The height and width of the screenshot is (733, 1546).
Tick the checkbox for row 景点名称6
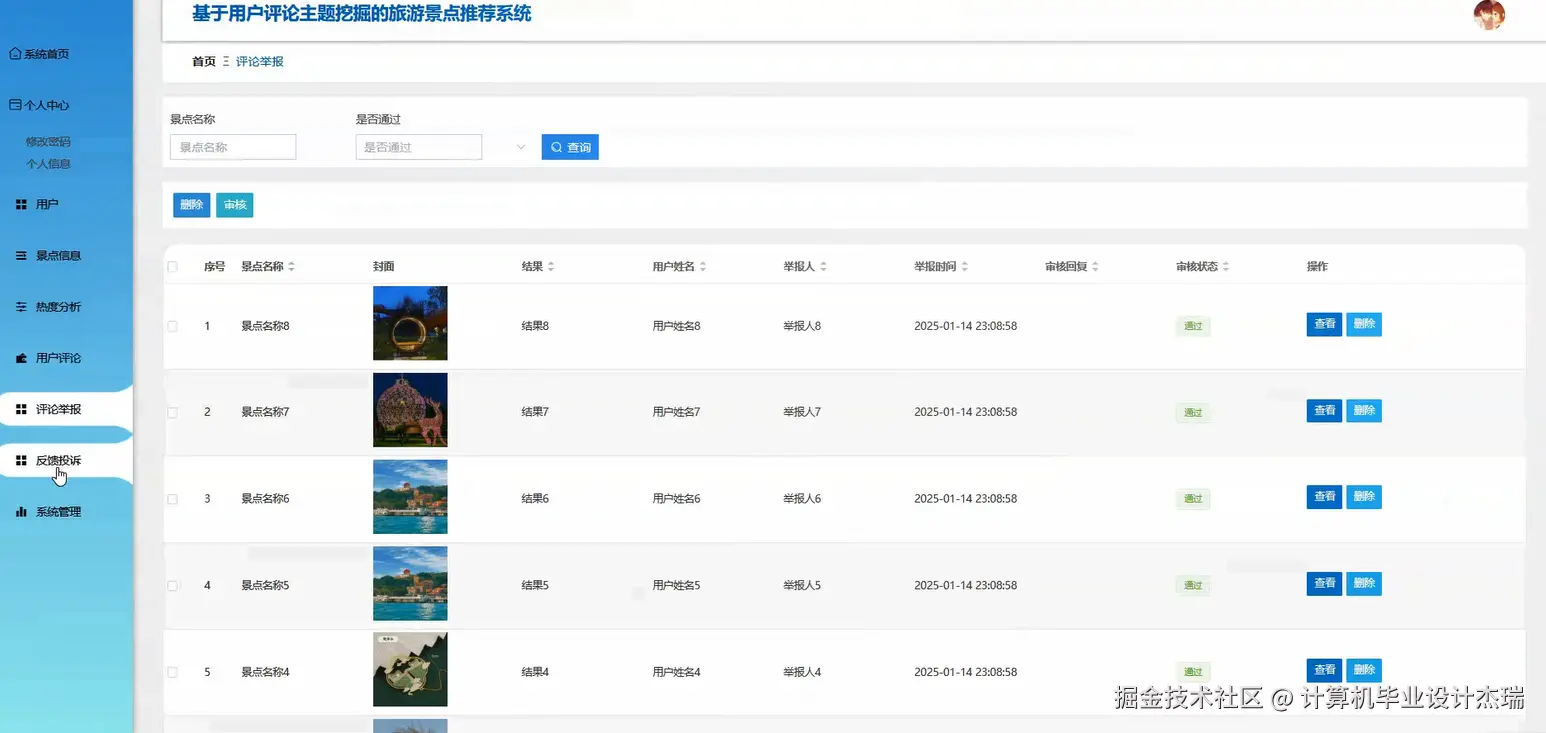click(173, 498)
